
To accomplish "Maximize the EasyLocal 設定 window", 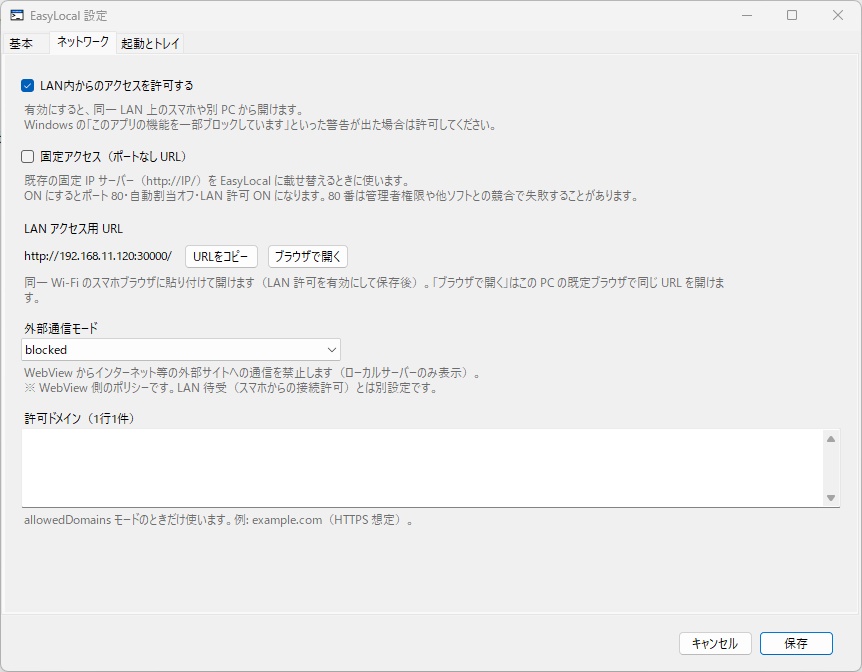I will click(x=792, y=15).
